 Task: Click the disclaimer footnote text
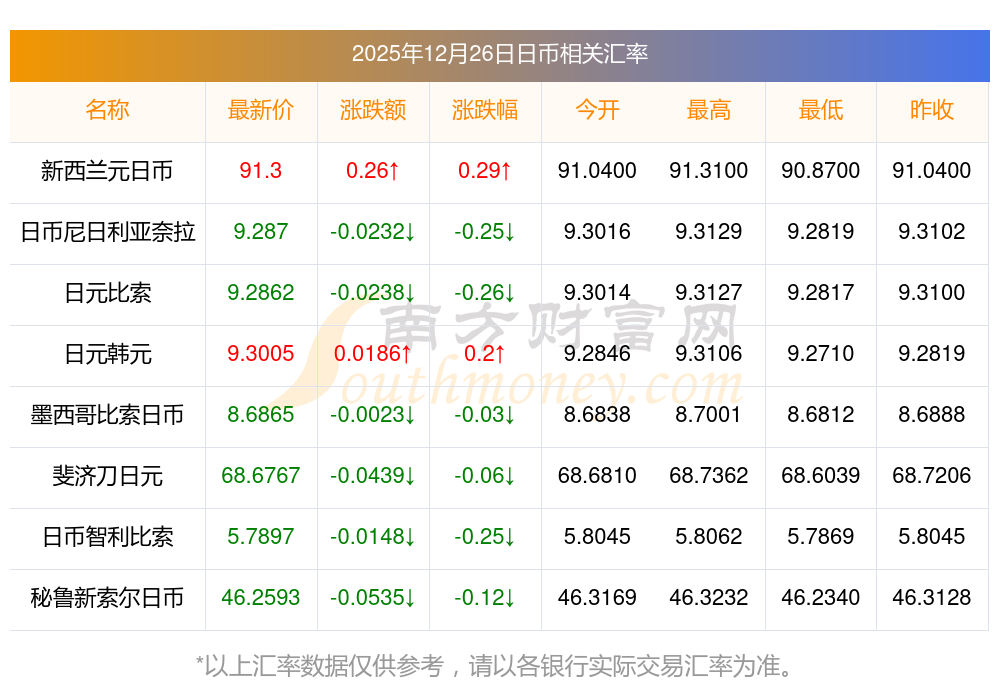[495, 666]
